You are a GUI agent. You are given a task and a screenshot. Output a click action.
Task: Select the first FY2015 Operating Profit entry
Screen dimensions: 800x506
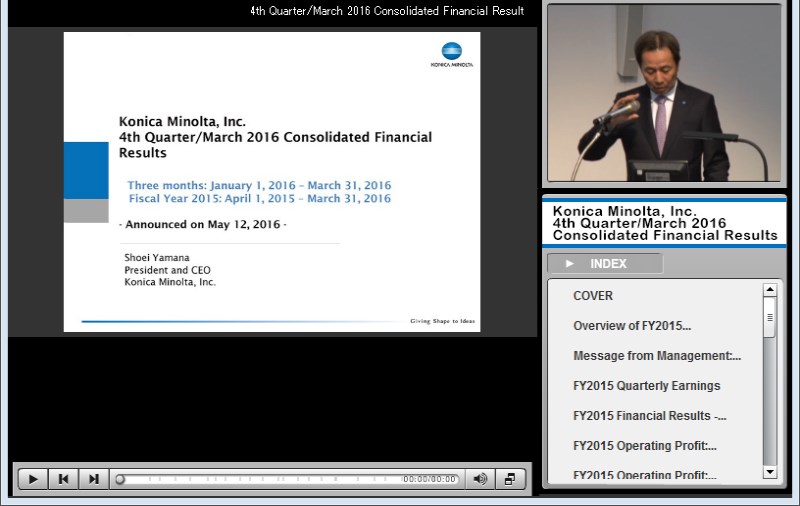click(644, 446)
